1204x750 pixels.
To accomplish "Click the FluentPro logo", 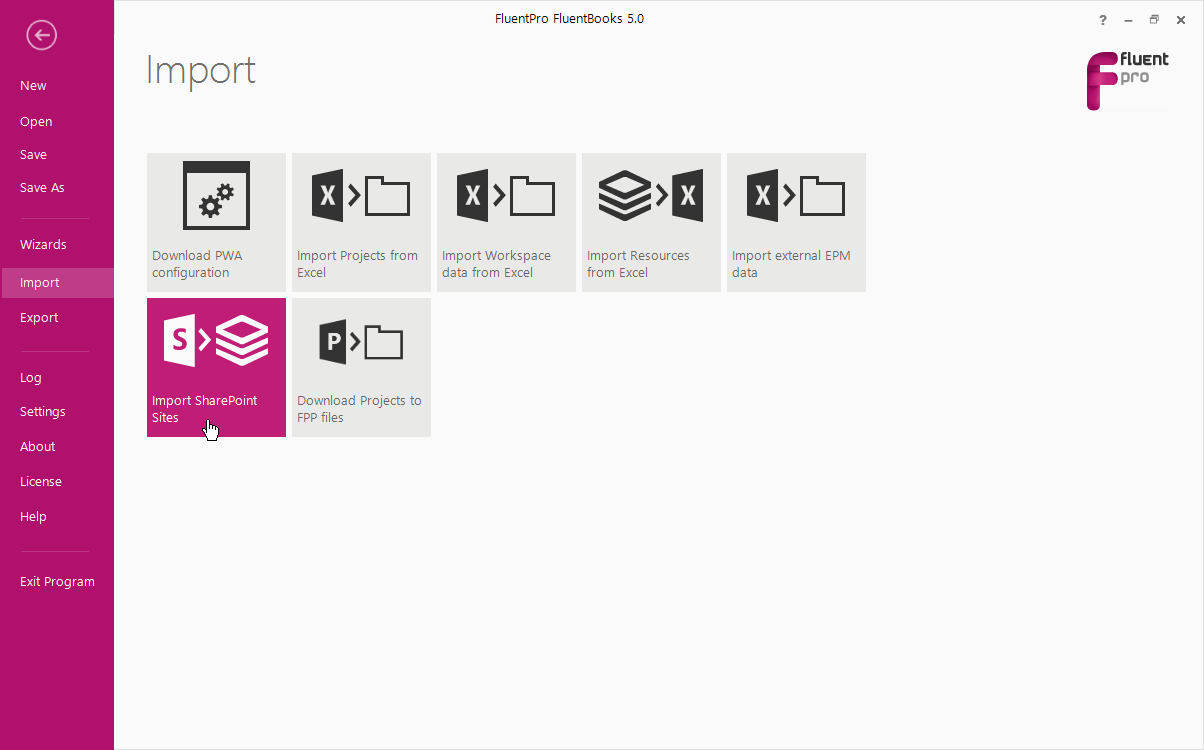I will [x=1128, y=80].
